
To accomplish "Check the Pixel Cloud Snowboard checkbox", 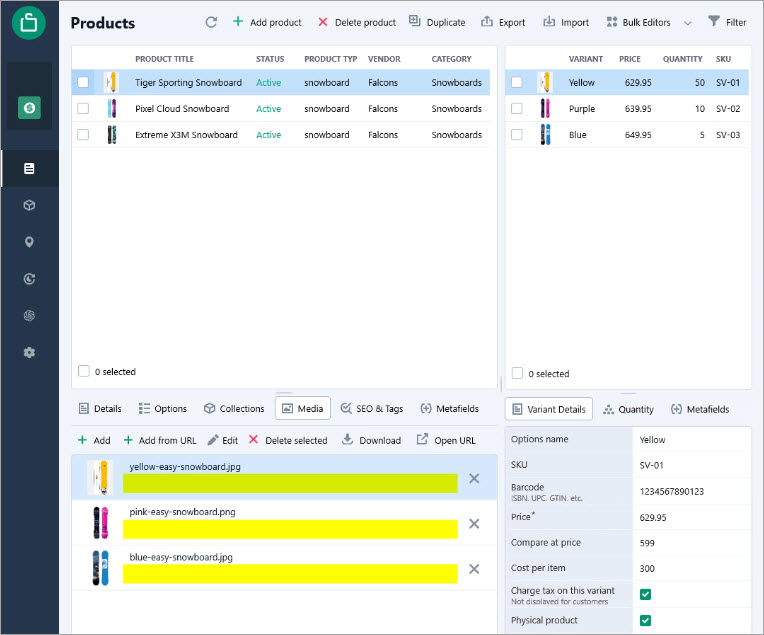I will [x=83, y=108].
